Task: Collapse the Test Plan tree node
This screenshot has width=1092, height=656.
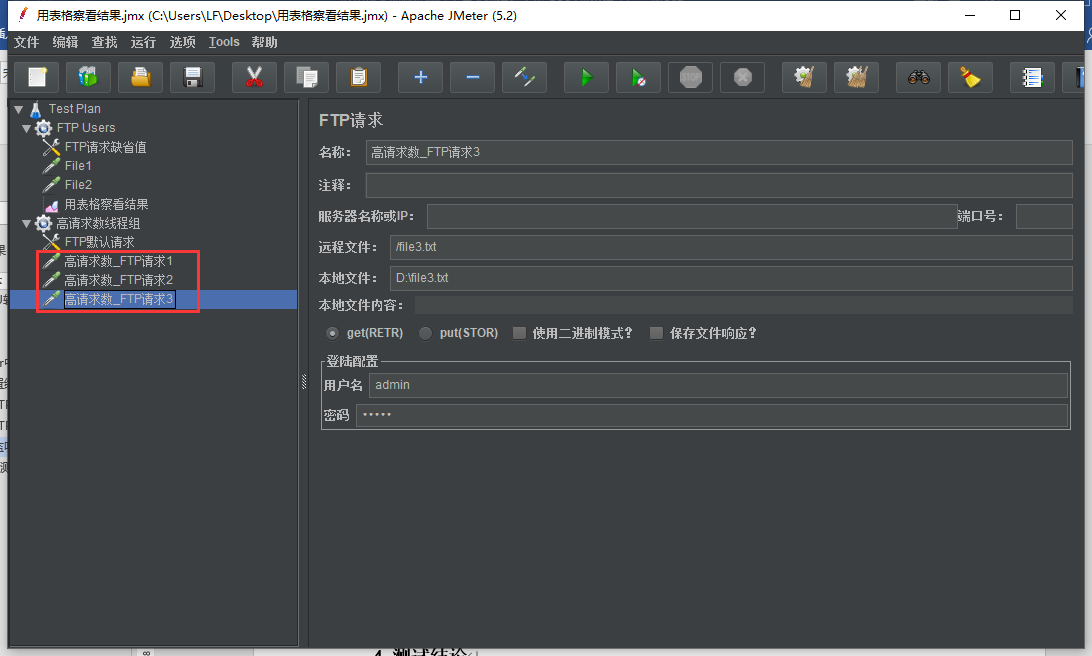Action: [x=18, y=108]
